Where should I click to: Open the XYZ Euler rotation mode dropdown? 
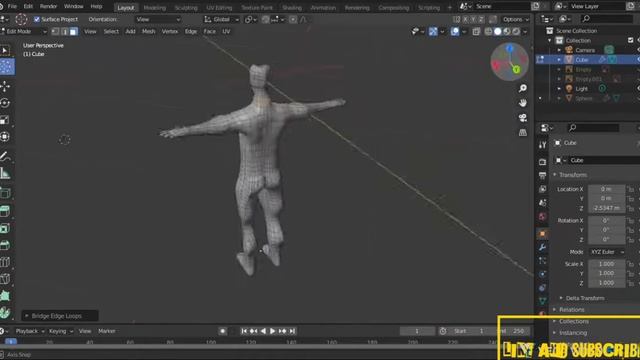click(x=607, y=252)
